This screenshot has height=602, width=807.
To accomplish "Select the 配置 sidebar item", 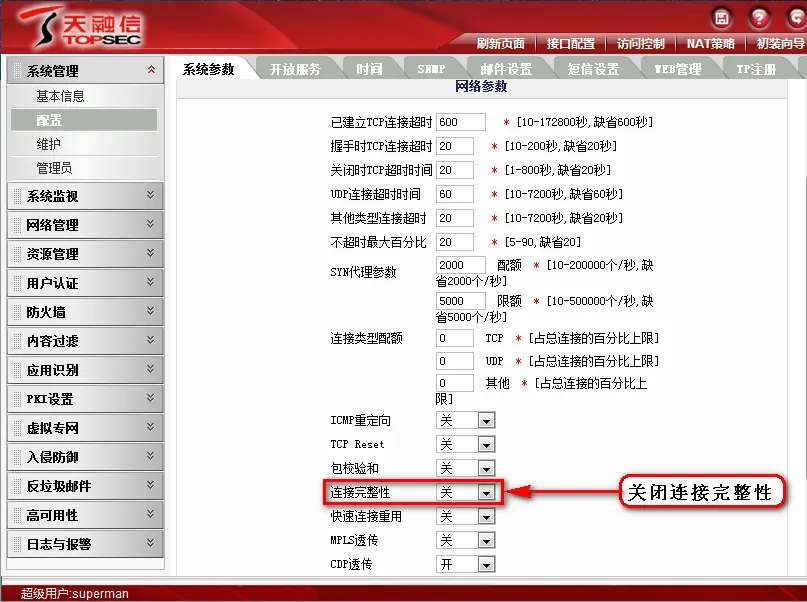I will click(84, 120).
